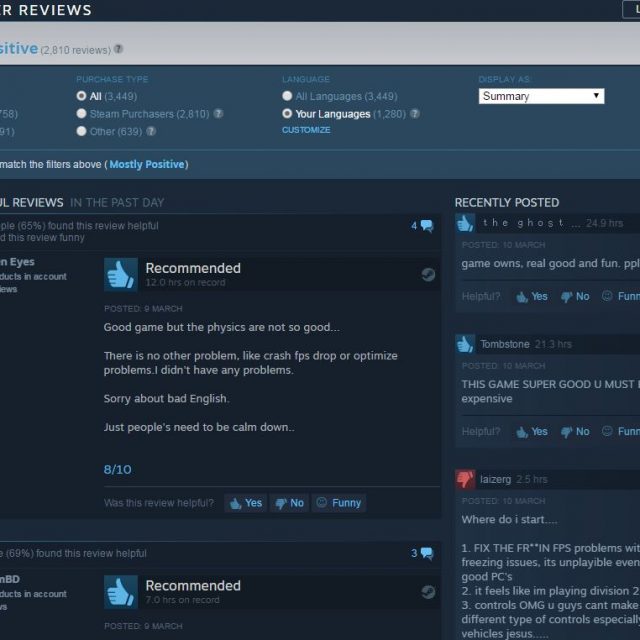Click Steam logo icon on the 7.0 hrs review
This screenshot has height=640, width=640.
pos(428,592)
